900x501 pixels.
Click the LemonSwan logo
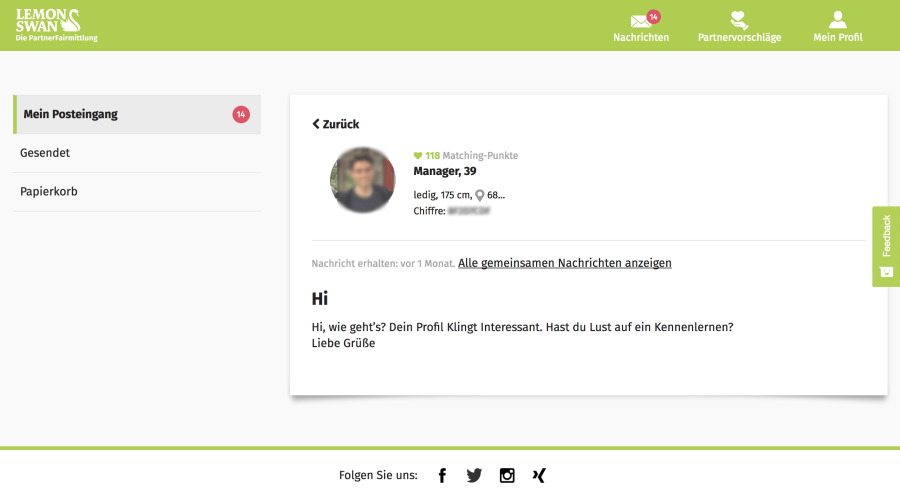pyautogui.click(x=56, y=25)
